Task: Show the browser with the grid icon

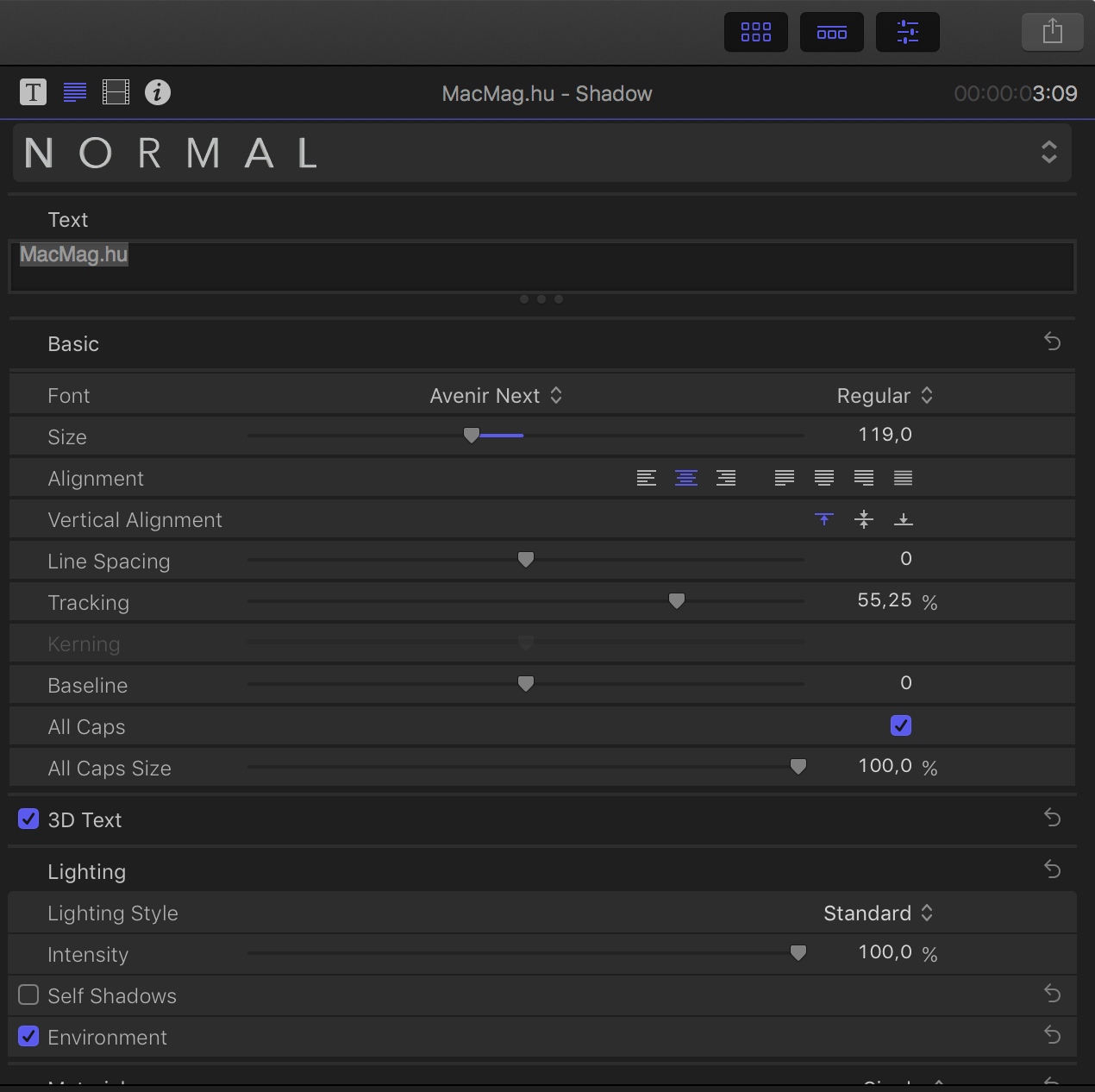Action: 756,33
